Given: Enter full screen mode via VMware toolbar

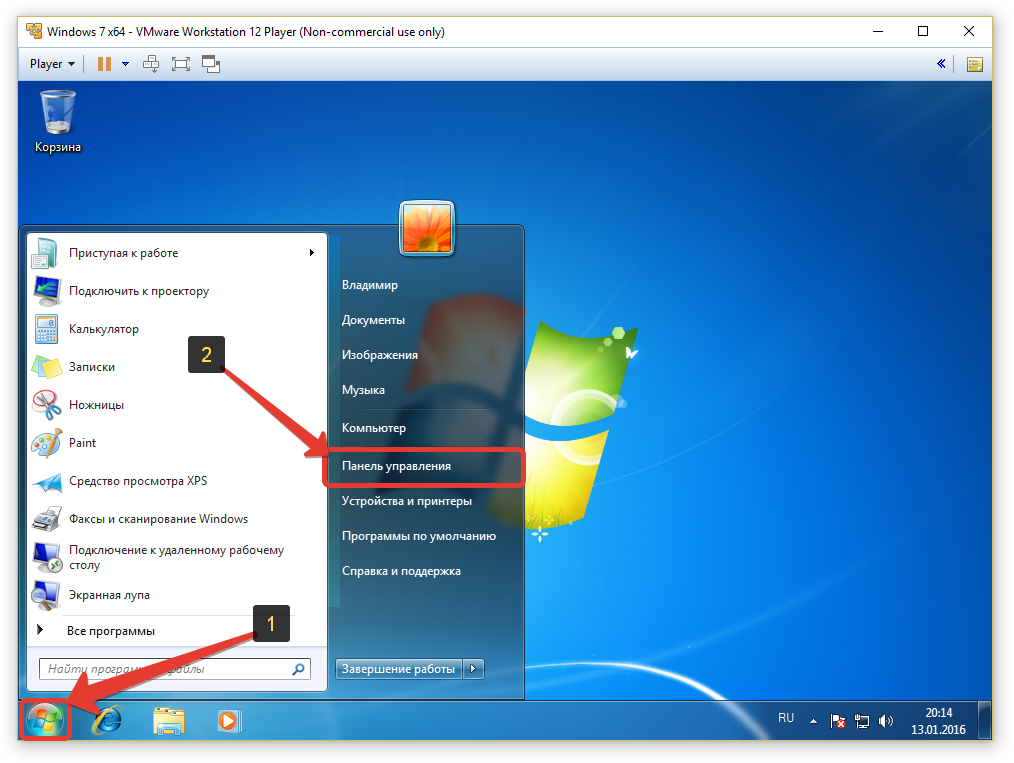Looking at the screenshot, I should click(180, 64).
